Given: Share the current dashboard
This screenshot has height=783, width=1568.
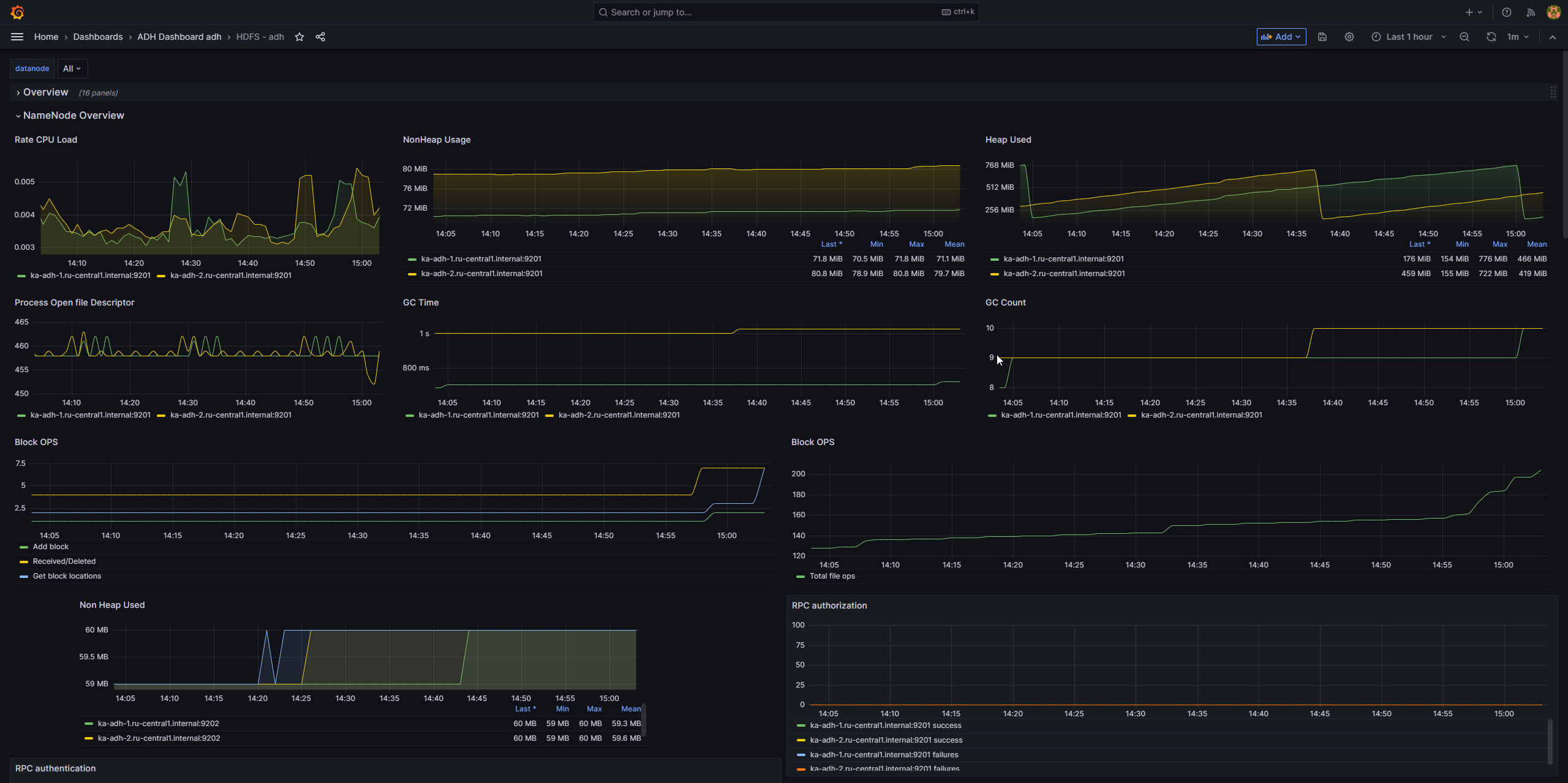Looking at the screenshot, I should (320, 37).
